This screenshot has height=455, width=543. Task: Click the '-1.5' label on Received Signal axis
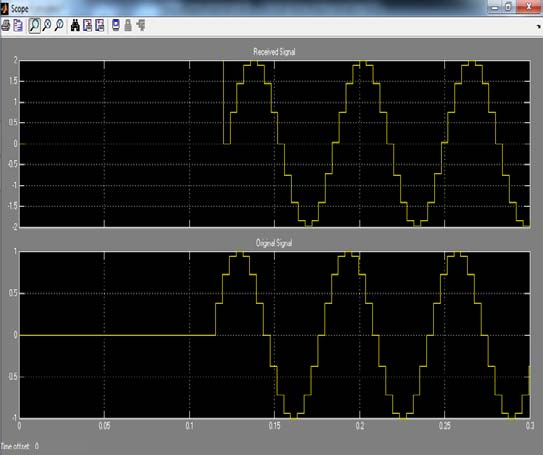pos(11,206)
